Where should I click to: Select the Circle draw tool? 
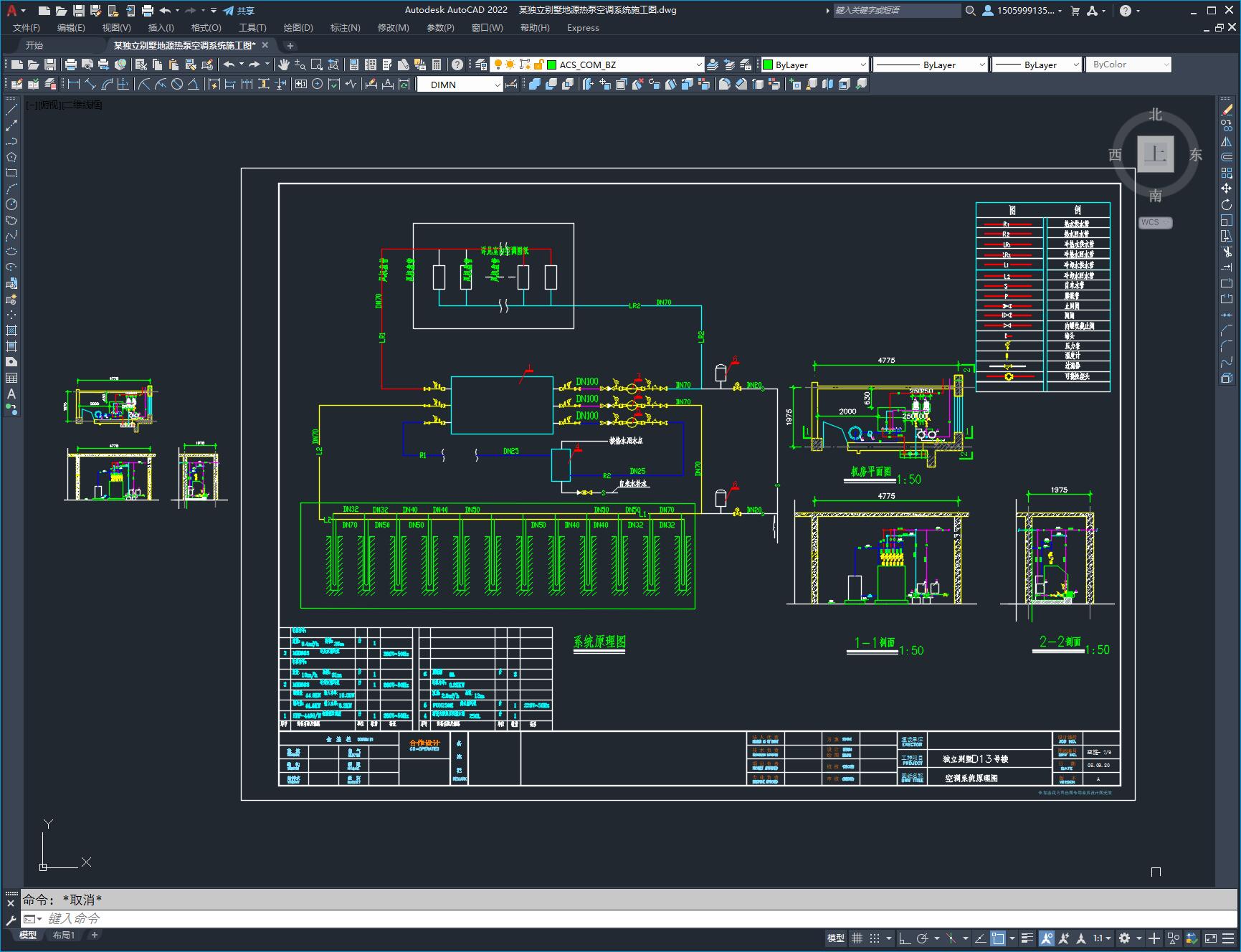[11, 204]
